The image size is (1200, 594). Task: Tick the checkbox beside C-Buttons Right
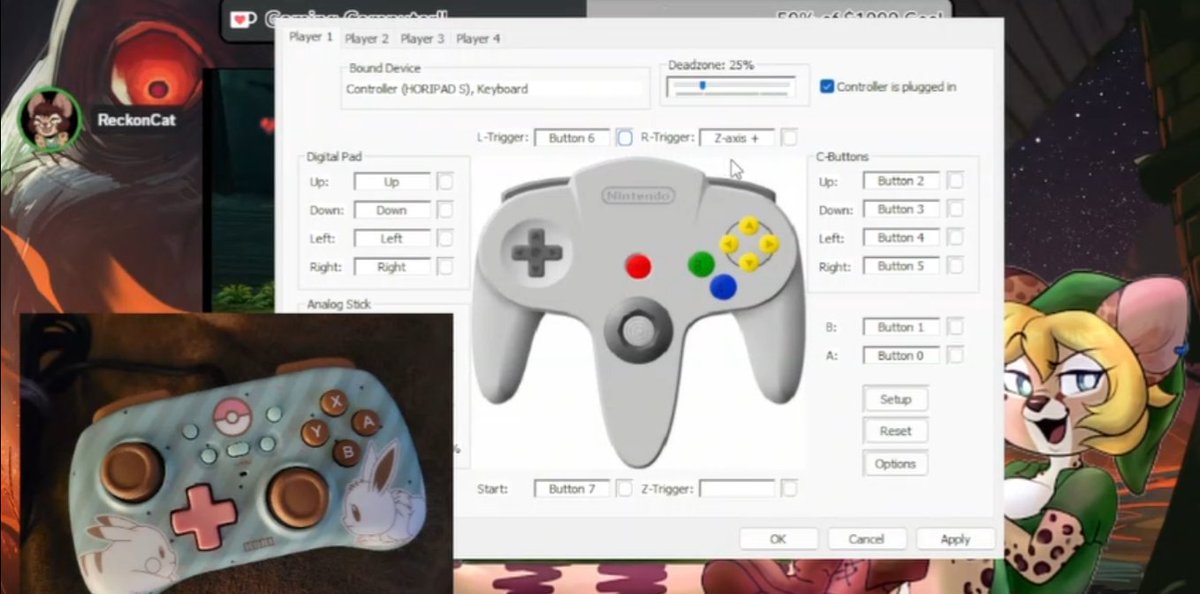coord(955,266)
